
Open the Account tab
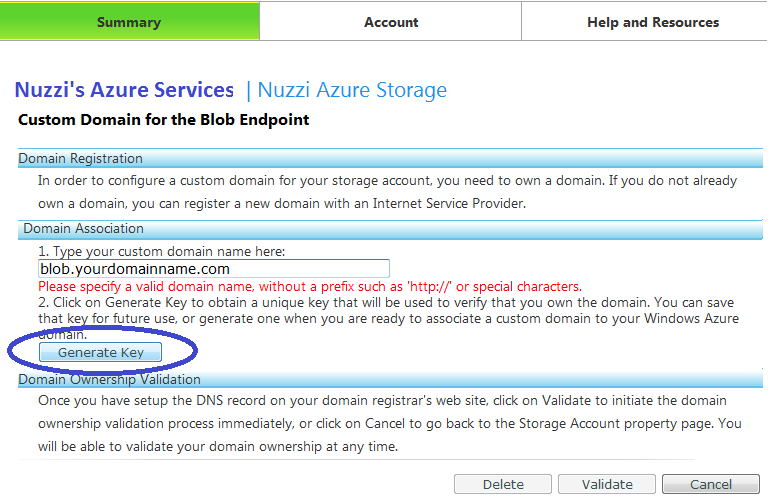(x=390, y=22)
